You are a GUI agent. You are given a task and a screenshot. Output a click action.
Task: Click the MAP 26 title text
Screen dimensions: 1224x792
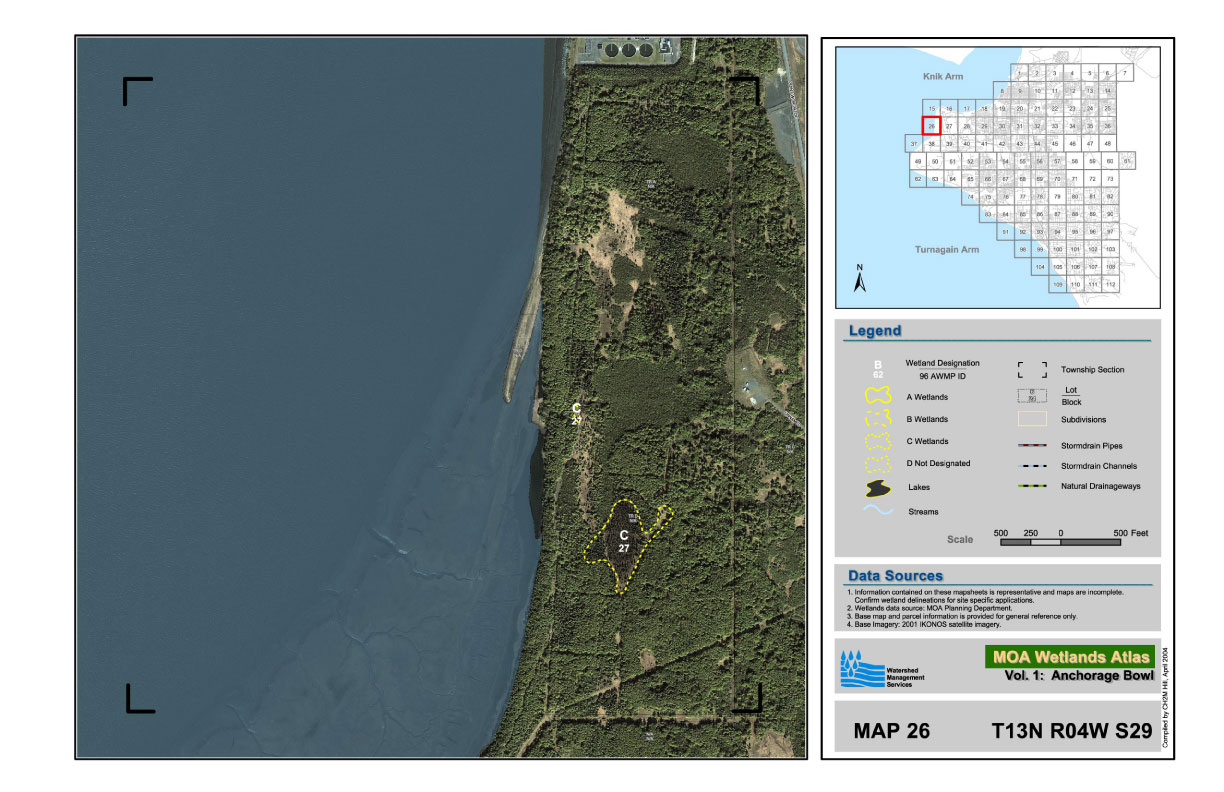tap(891, 732)
